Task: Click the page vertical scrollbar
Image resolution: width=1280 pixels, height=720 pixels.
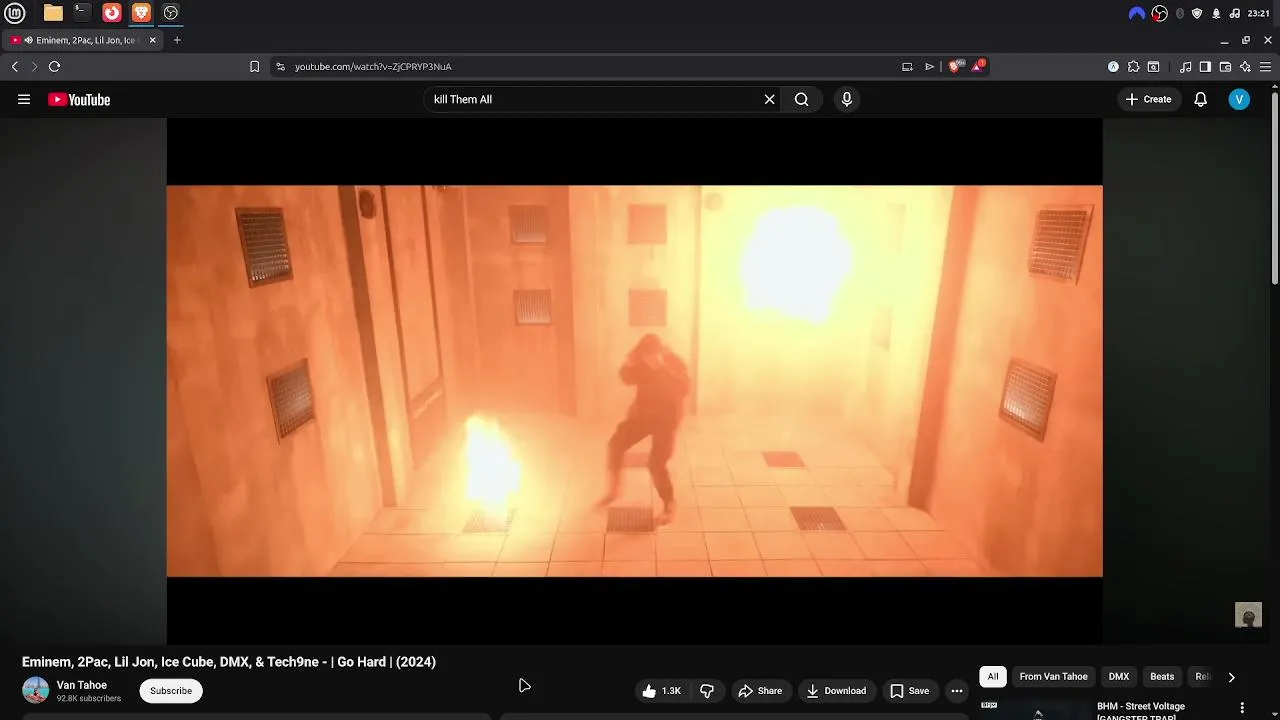Action: (x=1275, y=190)
